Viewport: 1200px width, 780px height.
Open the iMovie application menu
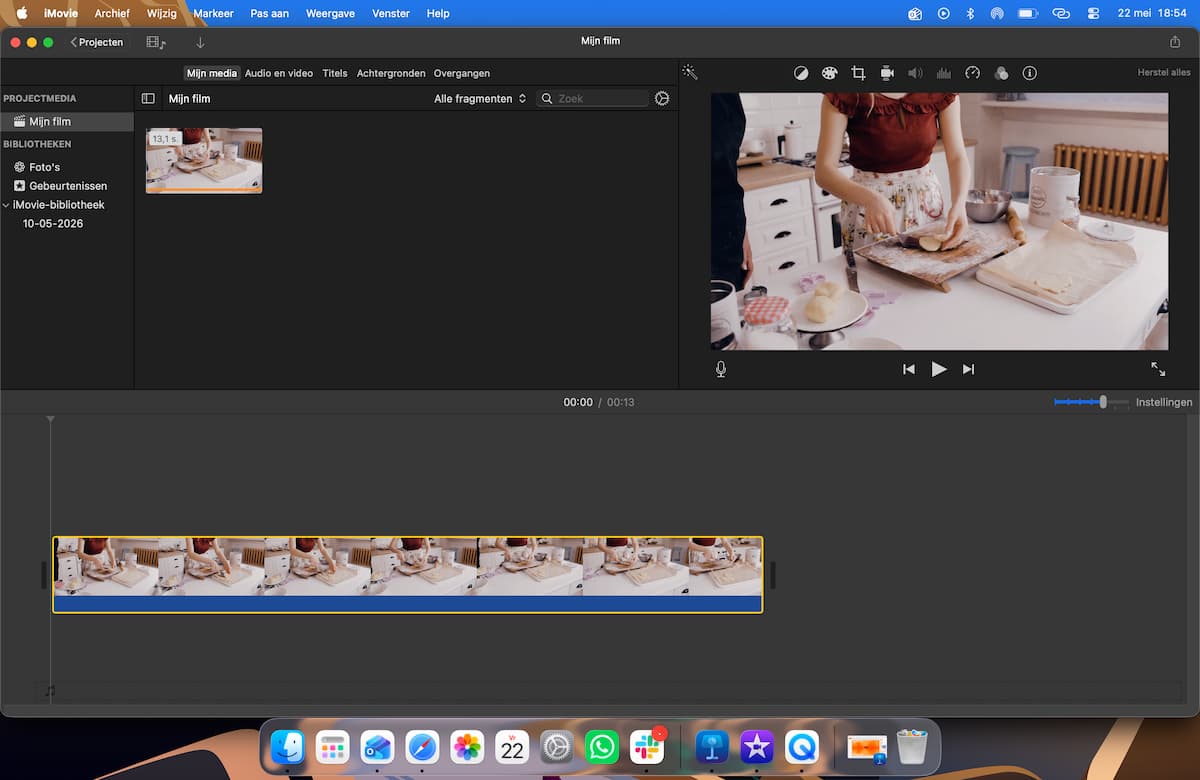click(x=61, y=13)
